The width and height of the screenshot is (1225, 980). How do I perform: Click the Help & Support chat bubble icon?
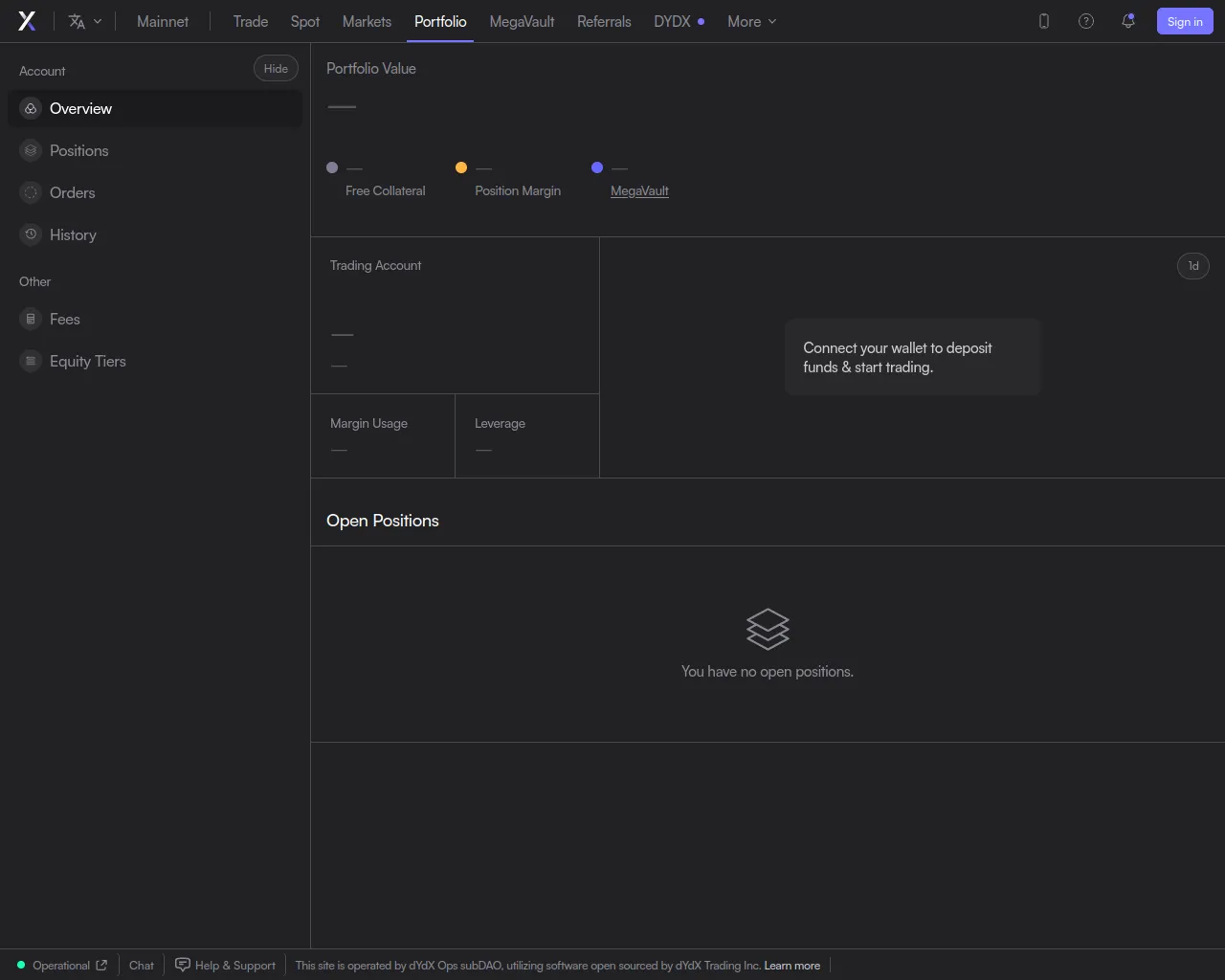[x=183, y=965]
